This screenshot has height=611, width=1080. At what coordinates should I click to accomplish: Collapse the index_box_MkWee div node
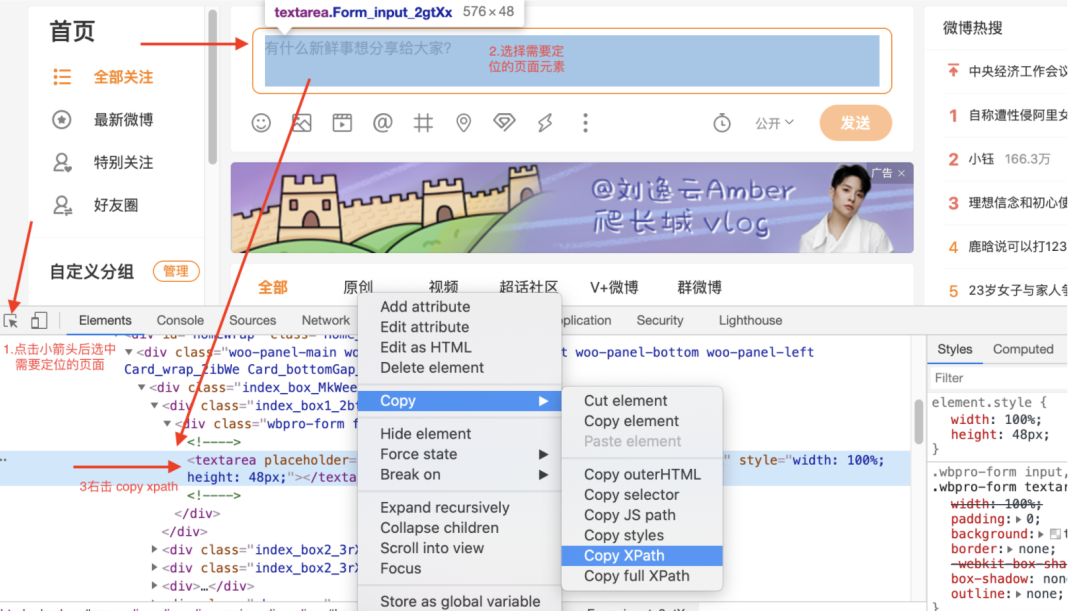tap(142, 388)
